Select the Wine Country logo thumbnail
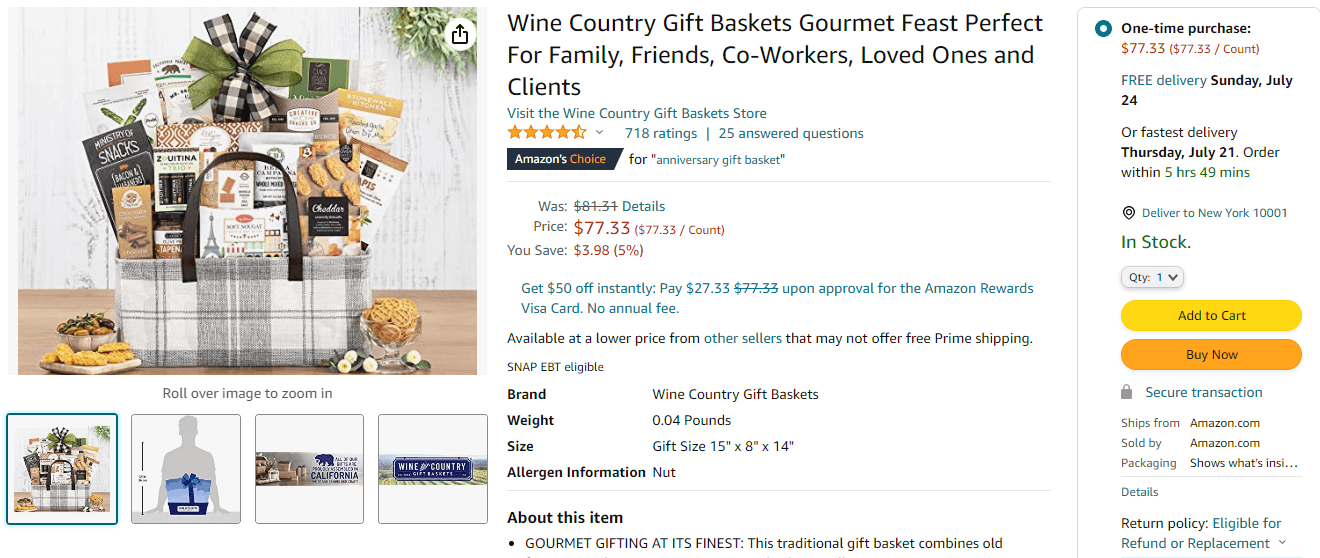Screen dimensions: 1320x558 pos(433,469)
